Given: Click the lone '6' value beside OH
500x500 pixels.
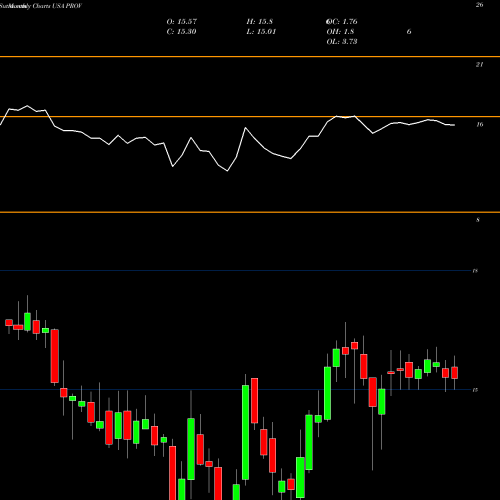Looking at the screenshot, I should 409,32.
